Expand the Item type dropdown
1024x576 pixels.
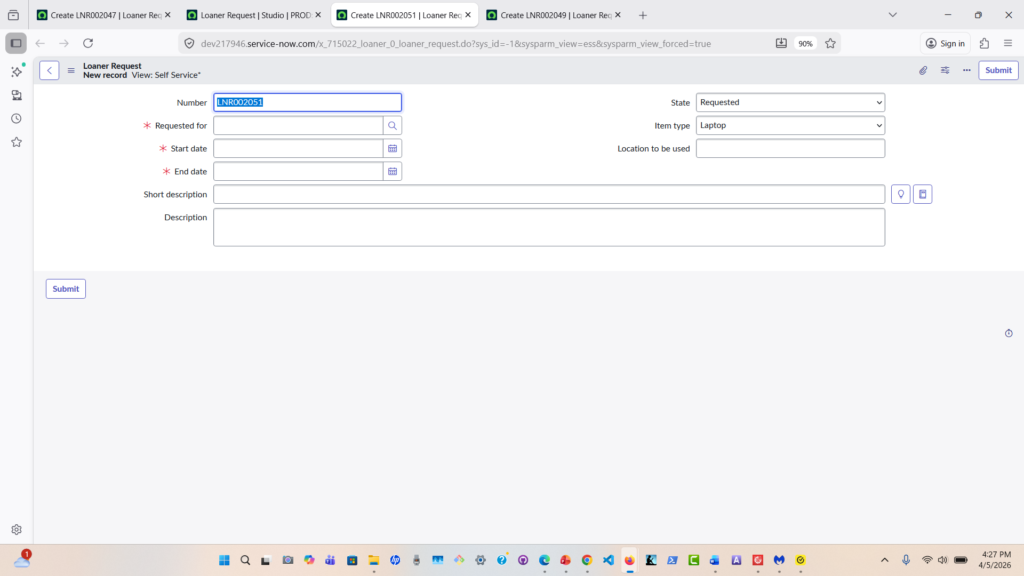[x=790, y=125]
